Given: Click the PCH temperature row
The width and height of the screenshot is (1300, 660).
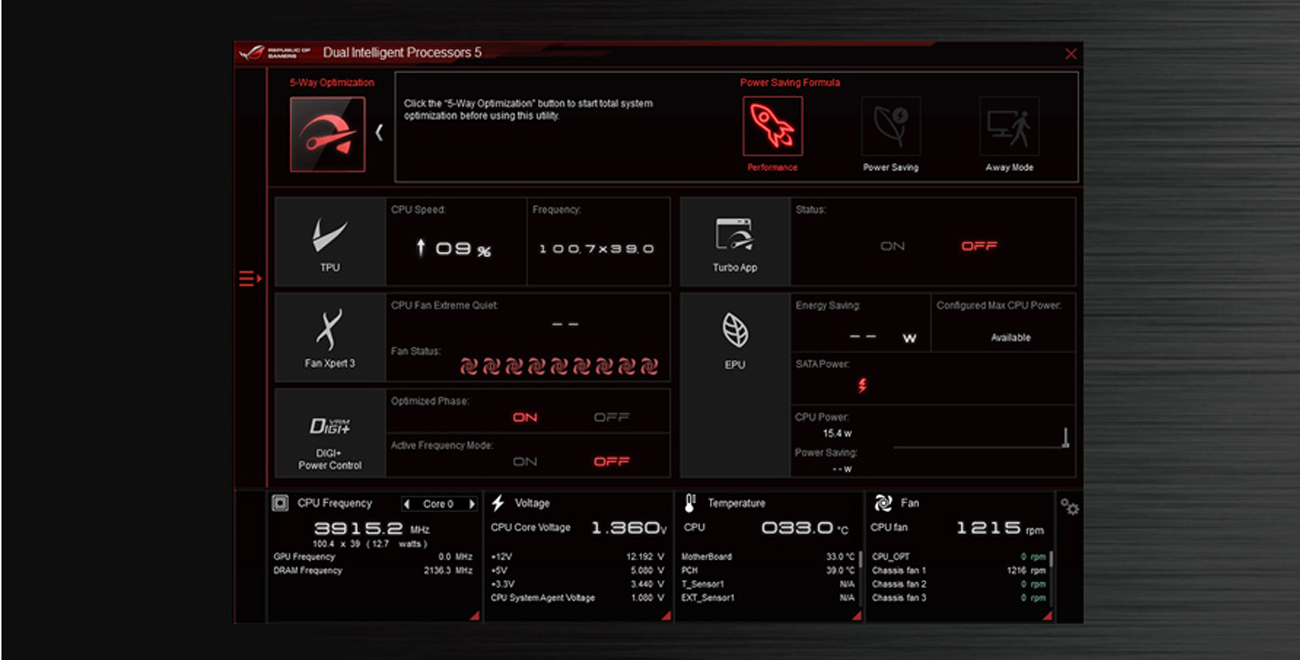Looking at the screenshot, I should tap(768, 571).
